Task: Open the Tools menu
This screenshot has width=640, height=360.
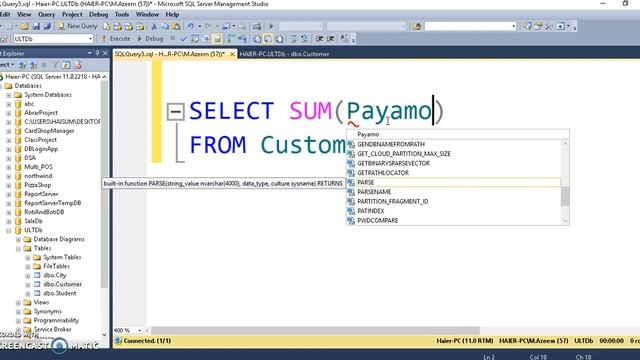Action: tap(122, 14)
